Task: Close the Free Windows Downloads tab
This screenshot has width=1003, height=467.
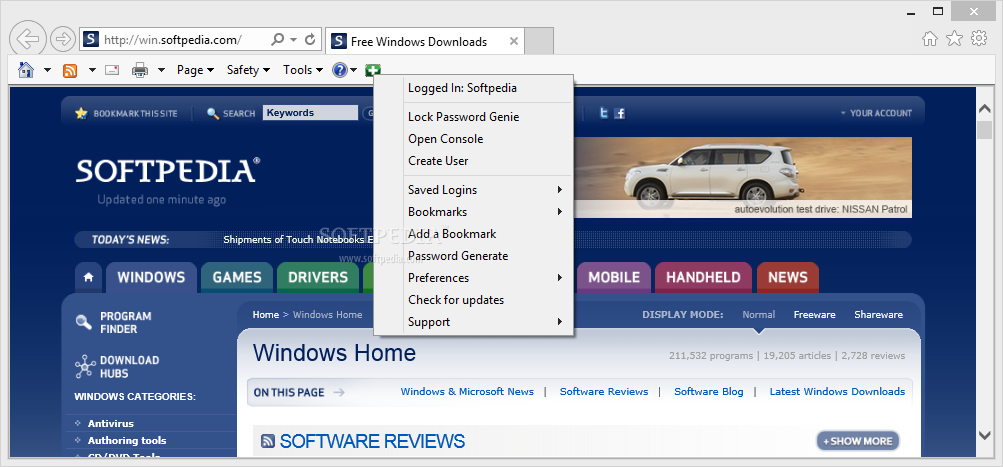Action: pyautogui.click(x=514, y=42)
